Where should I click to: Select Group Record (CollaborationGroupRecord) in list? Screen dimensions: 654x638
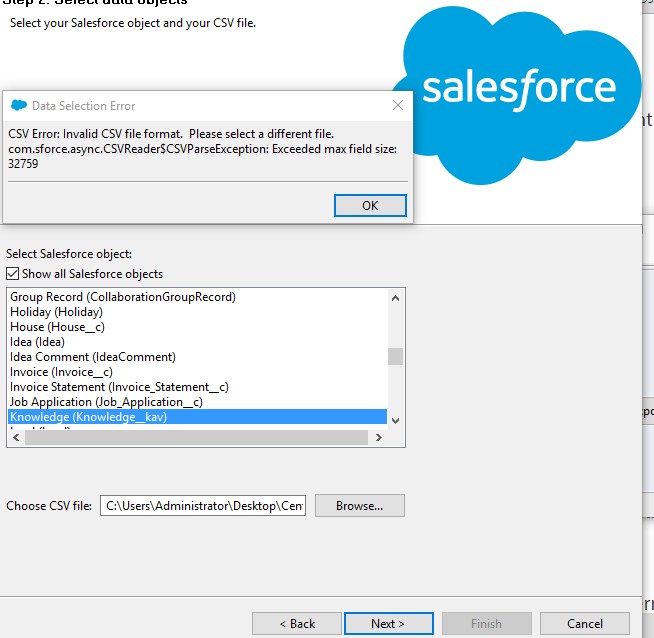click(x=122, y=297)
